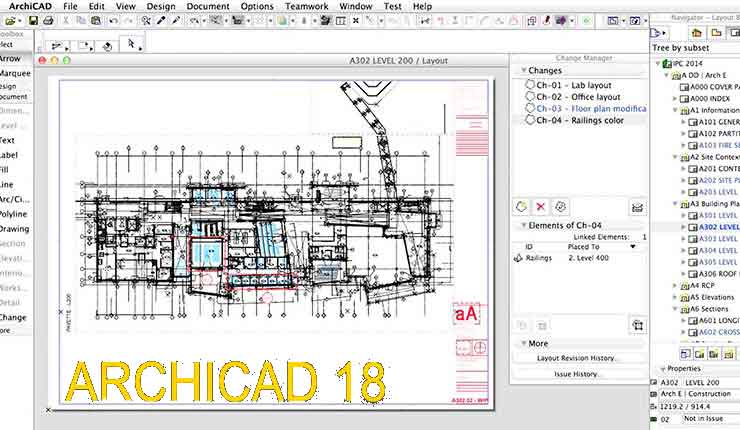Image resolution: width=740 pixels, height=430 pixels.
Task: Click the layout name field LEVEL 200
Action: tap(711, 382)
